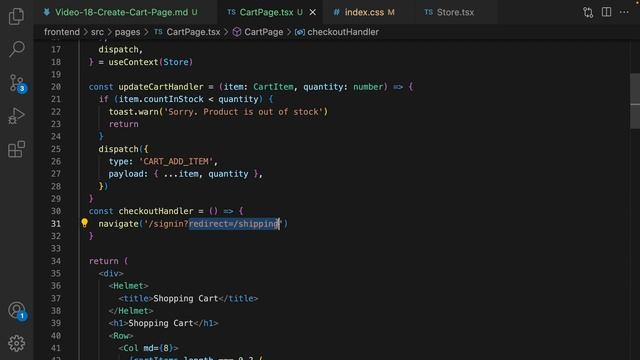Open More Actions ellipsis menu
Image resolution: width=640 pixels, height=360 pixels.
point(624,12)
